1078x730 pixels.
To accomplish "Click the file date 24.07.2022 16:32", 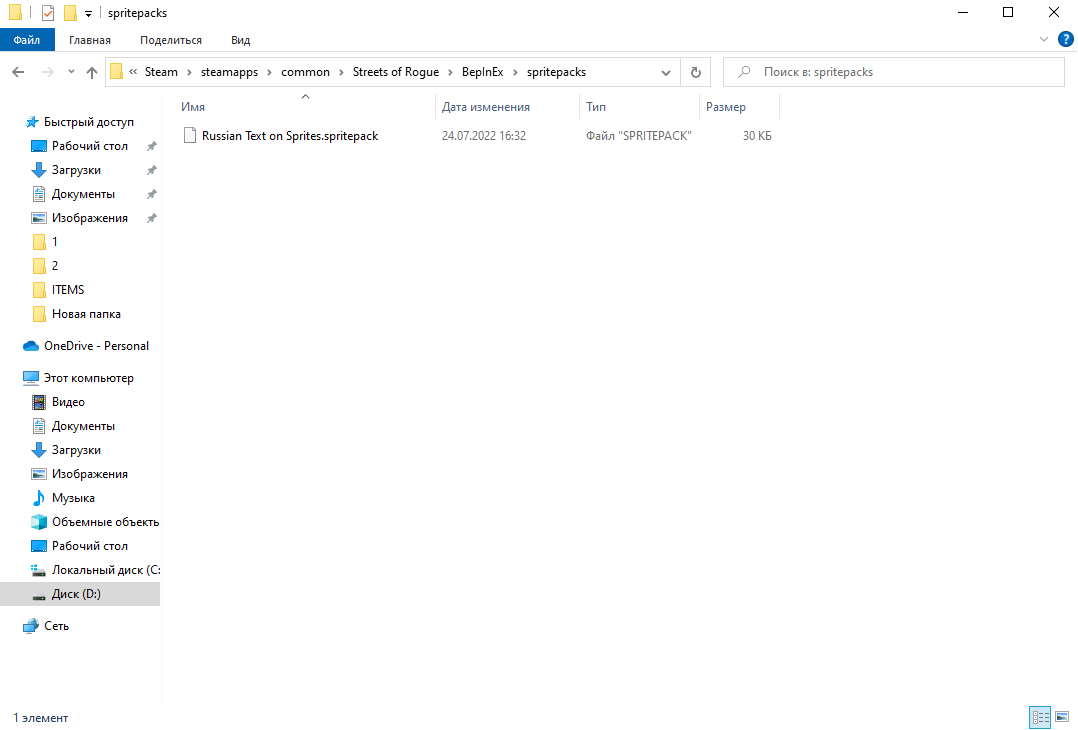I will point(484,136).
